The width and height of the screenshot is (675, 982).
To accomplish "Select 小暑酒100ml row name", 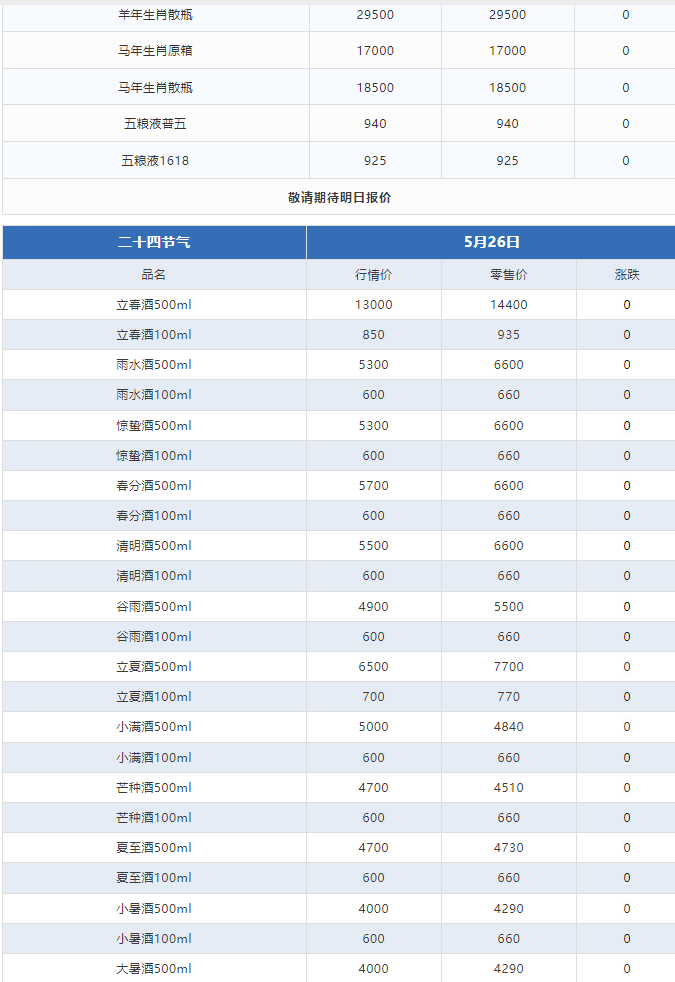I will 154,938.
